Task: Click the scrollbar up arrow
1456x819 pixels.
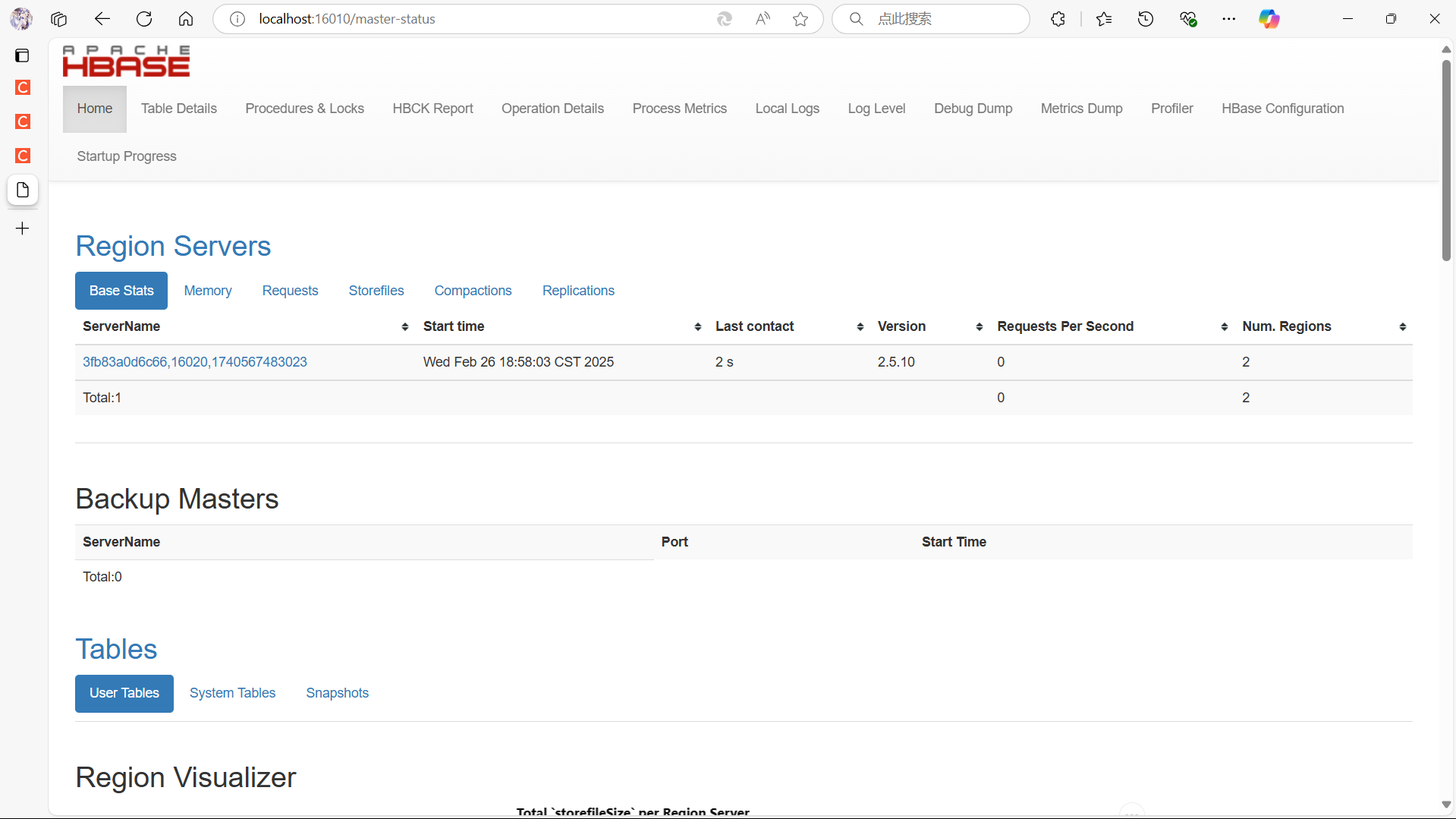Action: 1446,49
